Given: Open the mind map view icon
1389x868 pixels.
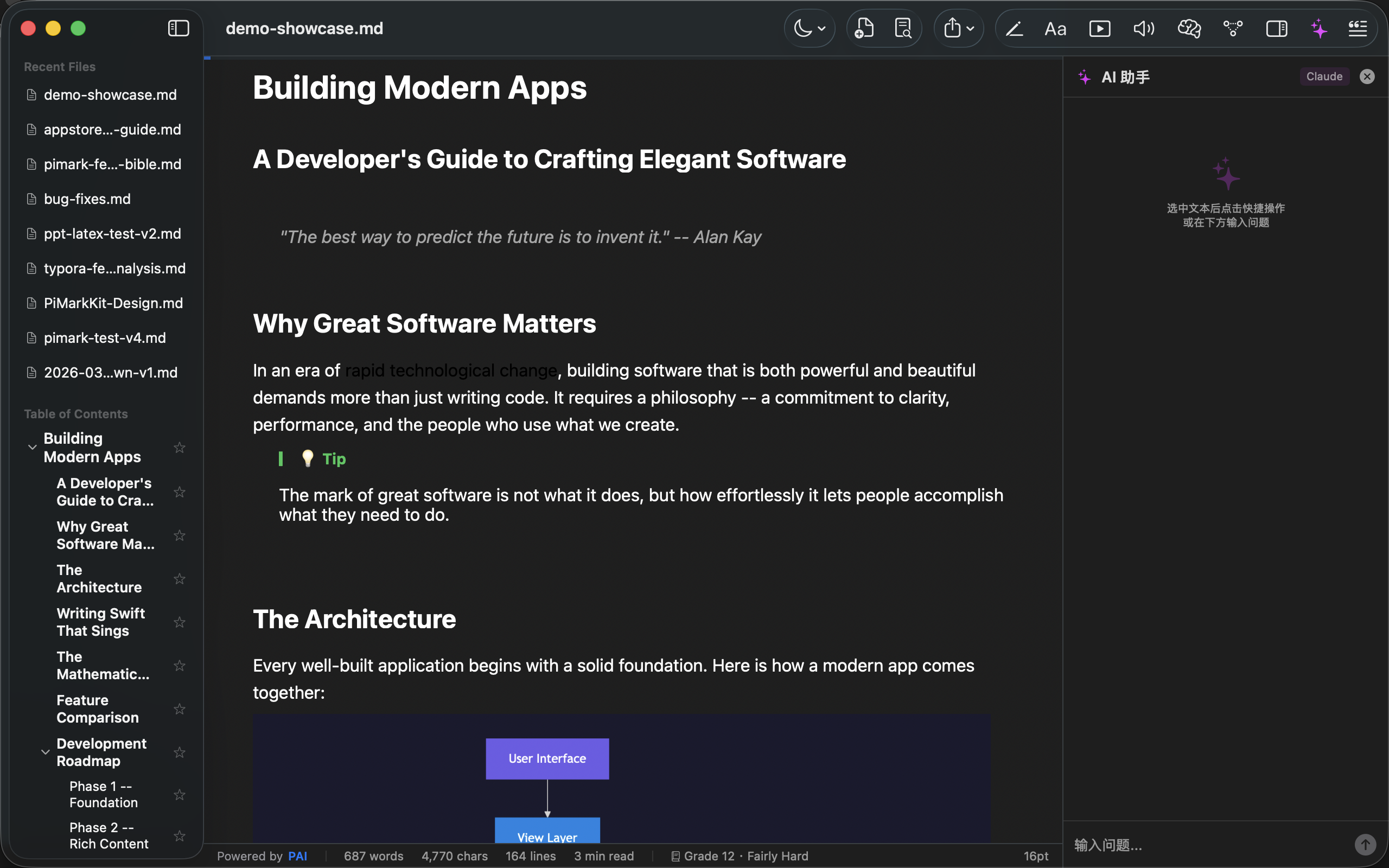Looking at the screenshot, I should pyautogui.click(x=1233, y=28).
